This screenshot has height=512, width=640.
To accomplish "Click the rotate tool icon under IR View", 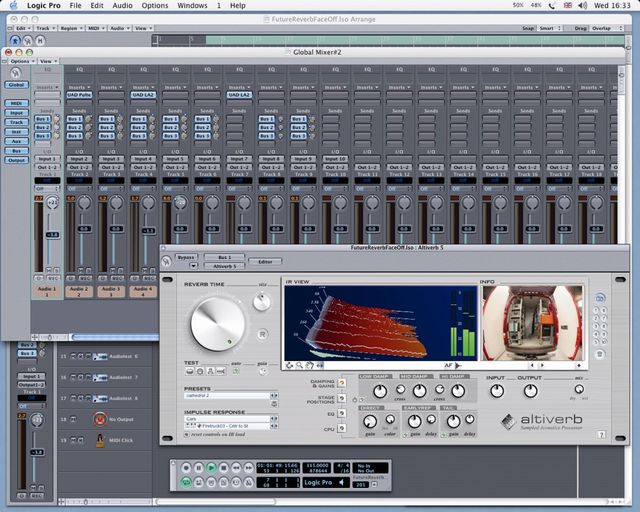I will pos(289,365).
